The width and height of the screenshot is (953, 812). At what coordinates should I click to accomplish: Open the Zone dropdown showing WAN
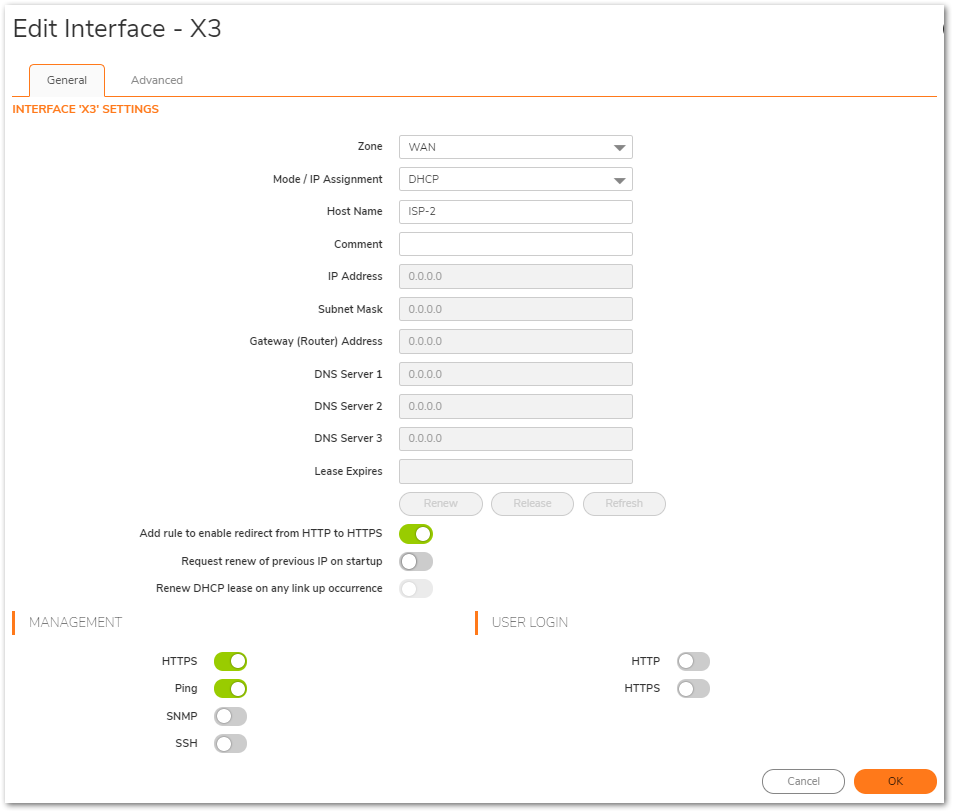[x=515, y=147]
